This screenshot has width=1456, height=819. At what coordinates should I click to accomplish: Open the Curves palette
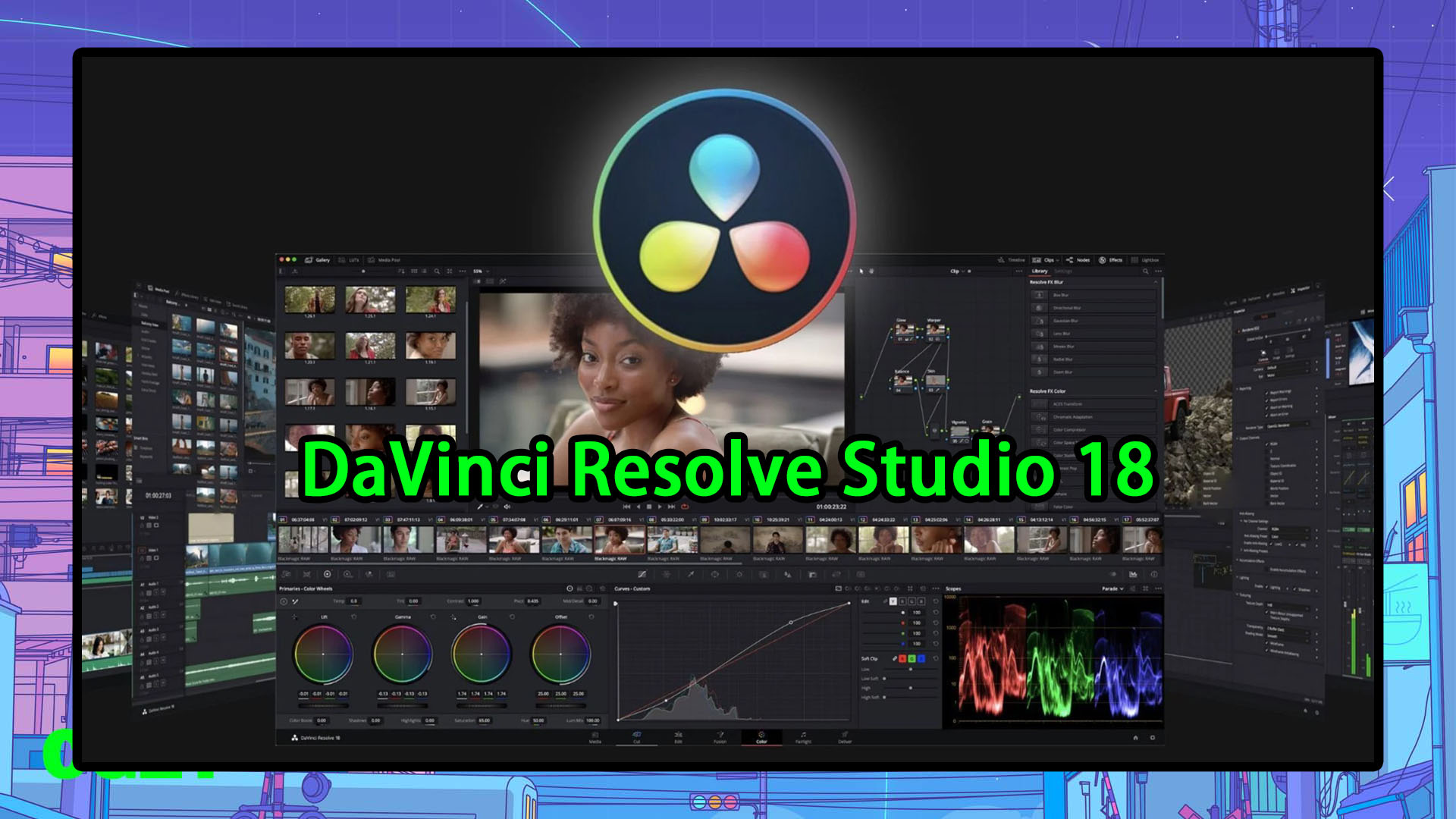coord(642,574)
